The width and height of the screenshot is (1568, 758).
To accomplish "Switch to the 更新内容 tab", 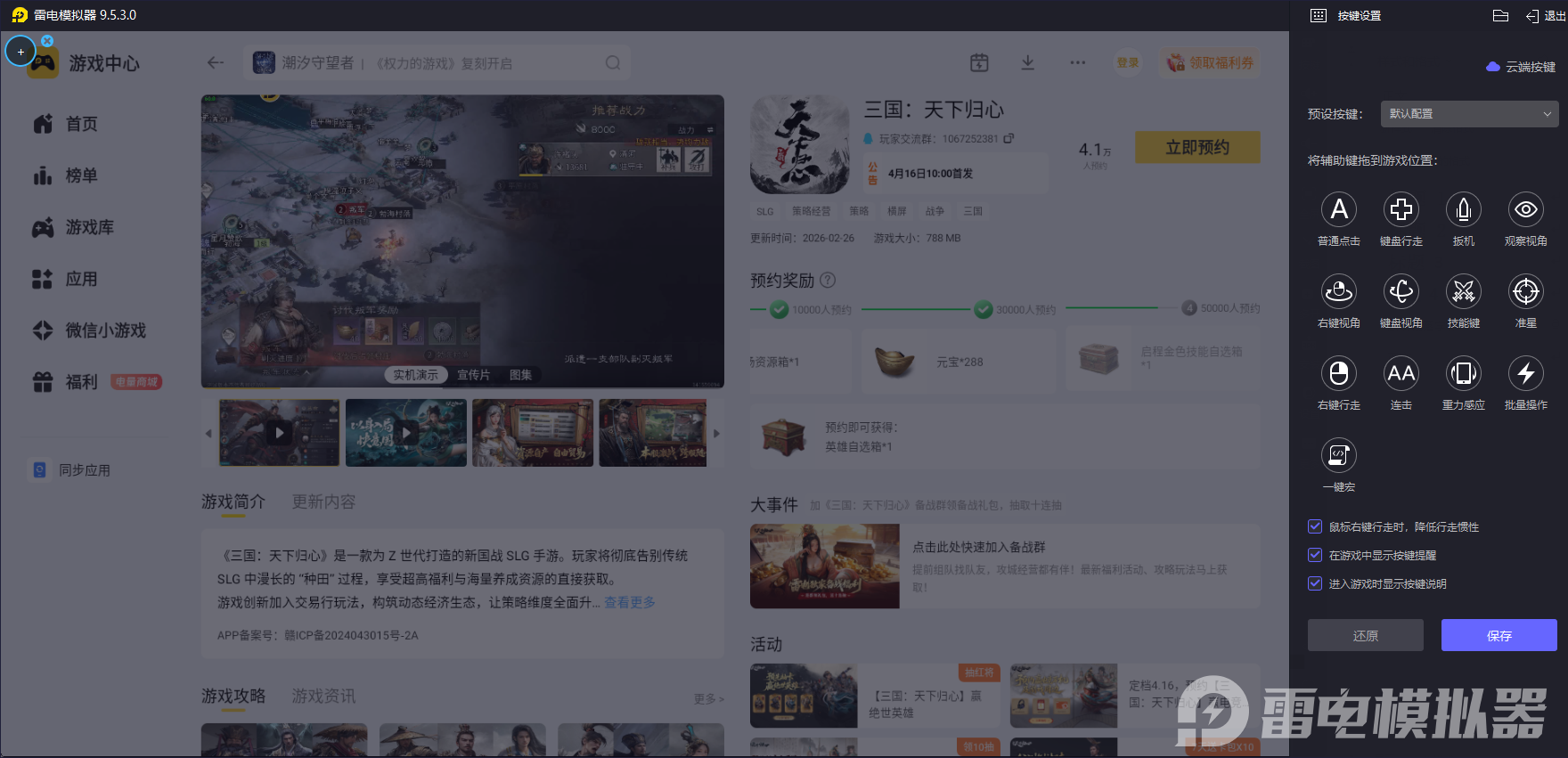I will [324, 501].
